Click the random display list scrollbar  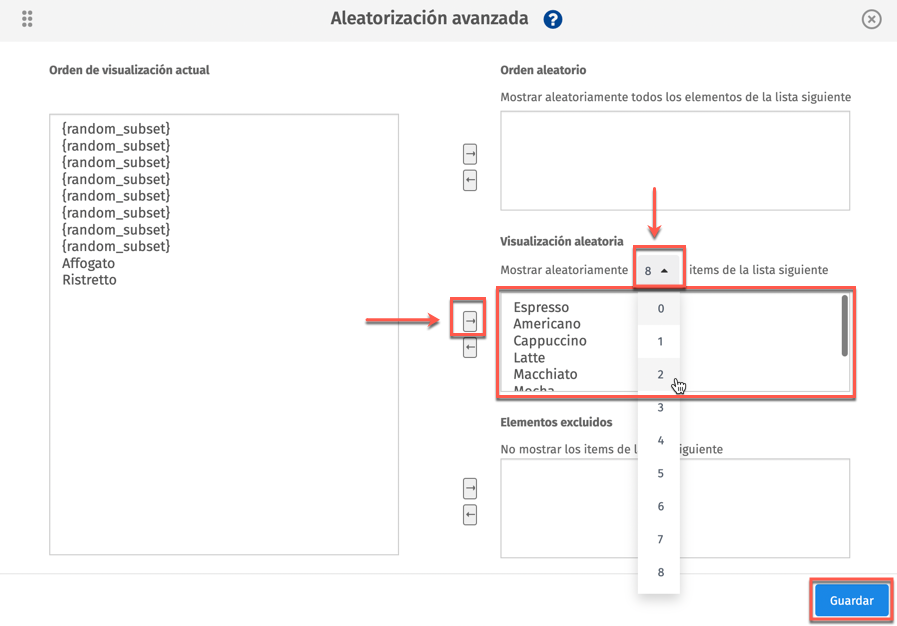click(845, 326)
